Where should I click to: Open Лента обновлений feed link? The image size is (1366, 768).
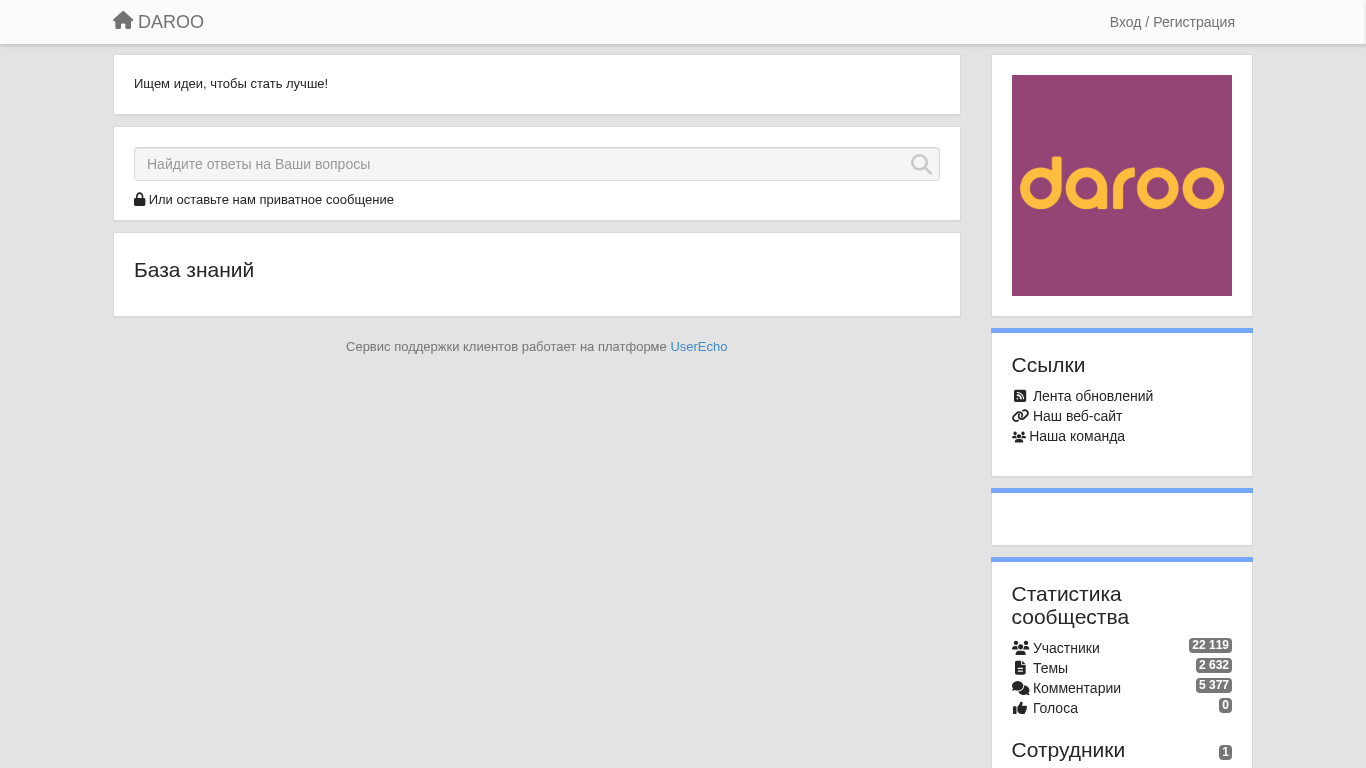[x=1093, y=396]
